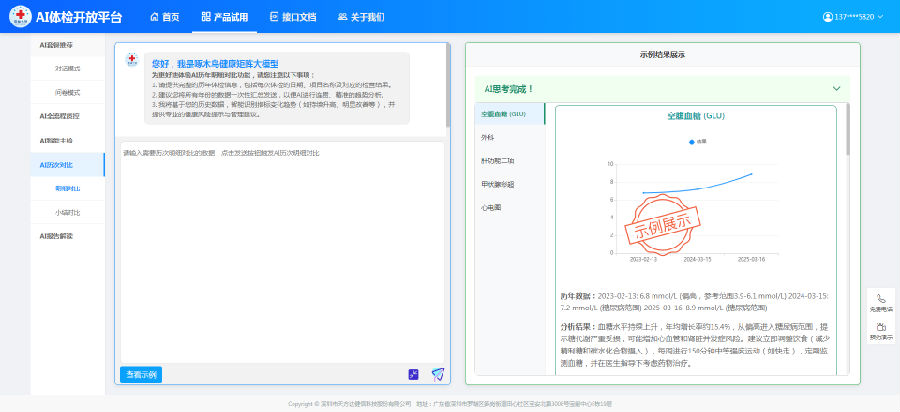Toggle the blue chart legend marker

tap(692, 141)
